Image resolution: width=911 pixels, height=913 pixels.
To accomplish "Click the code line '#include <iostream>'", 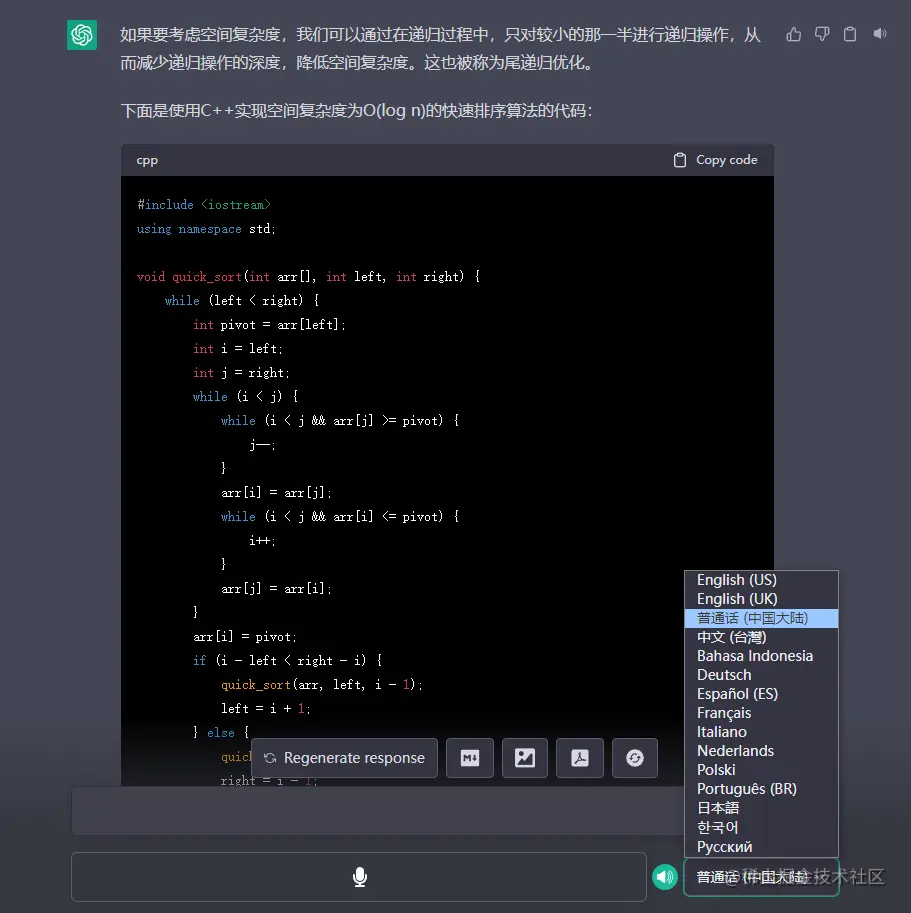I will [x=204, y=205].
